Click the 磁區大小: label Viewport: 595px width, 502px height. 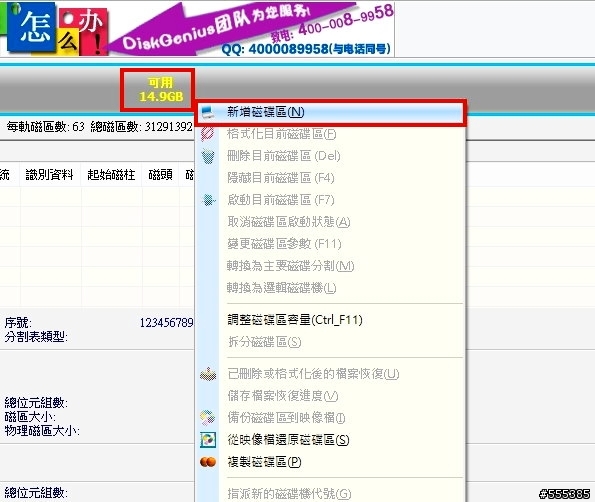[x=30, y=417]
